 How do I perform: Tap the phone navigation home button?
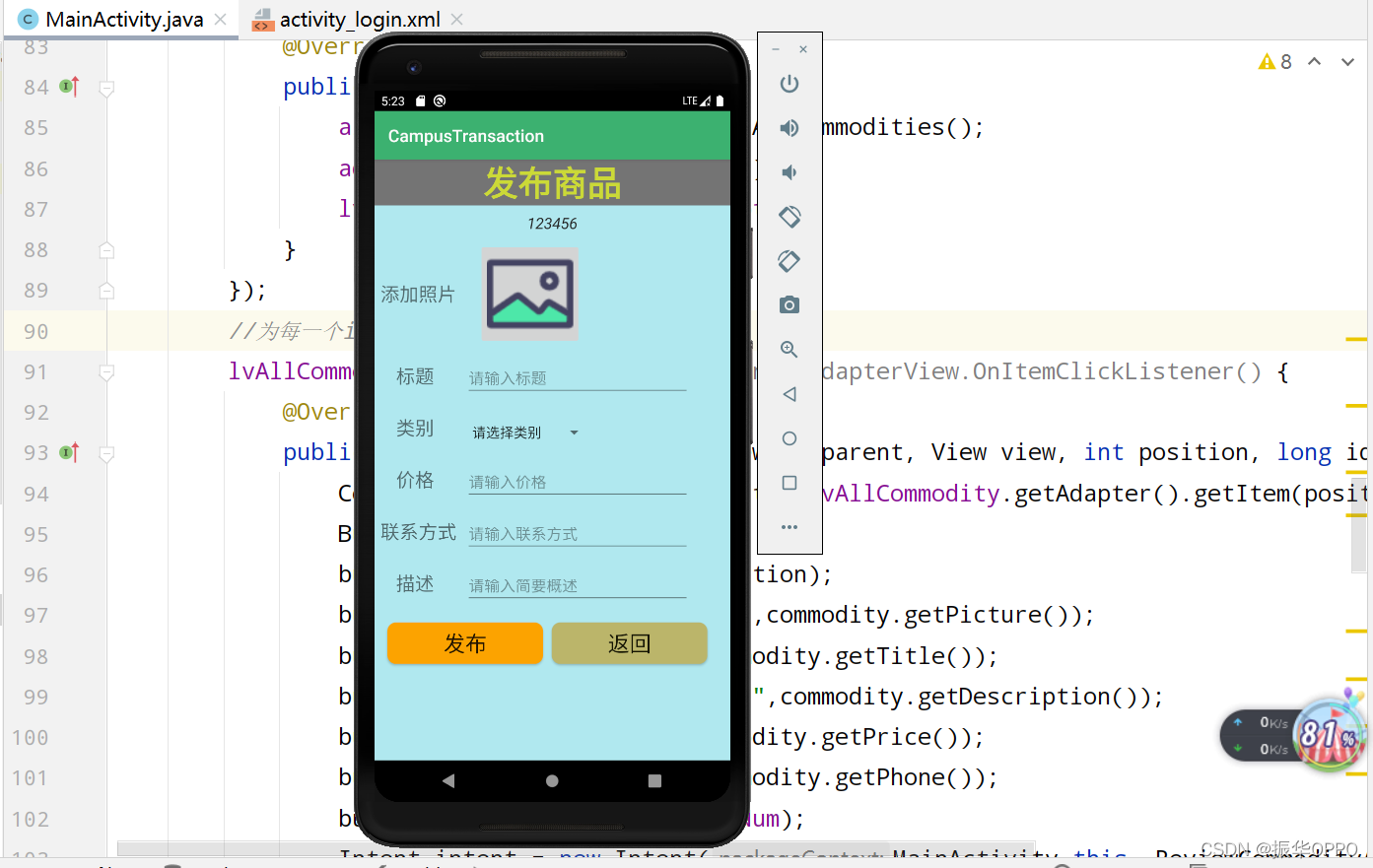[x=552, y=780]
